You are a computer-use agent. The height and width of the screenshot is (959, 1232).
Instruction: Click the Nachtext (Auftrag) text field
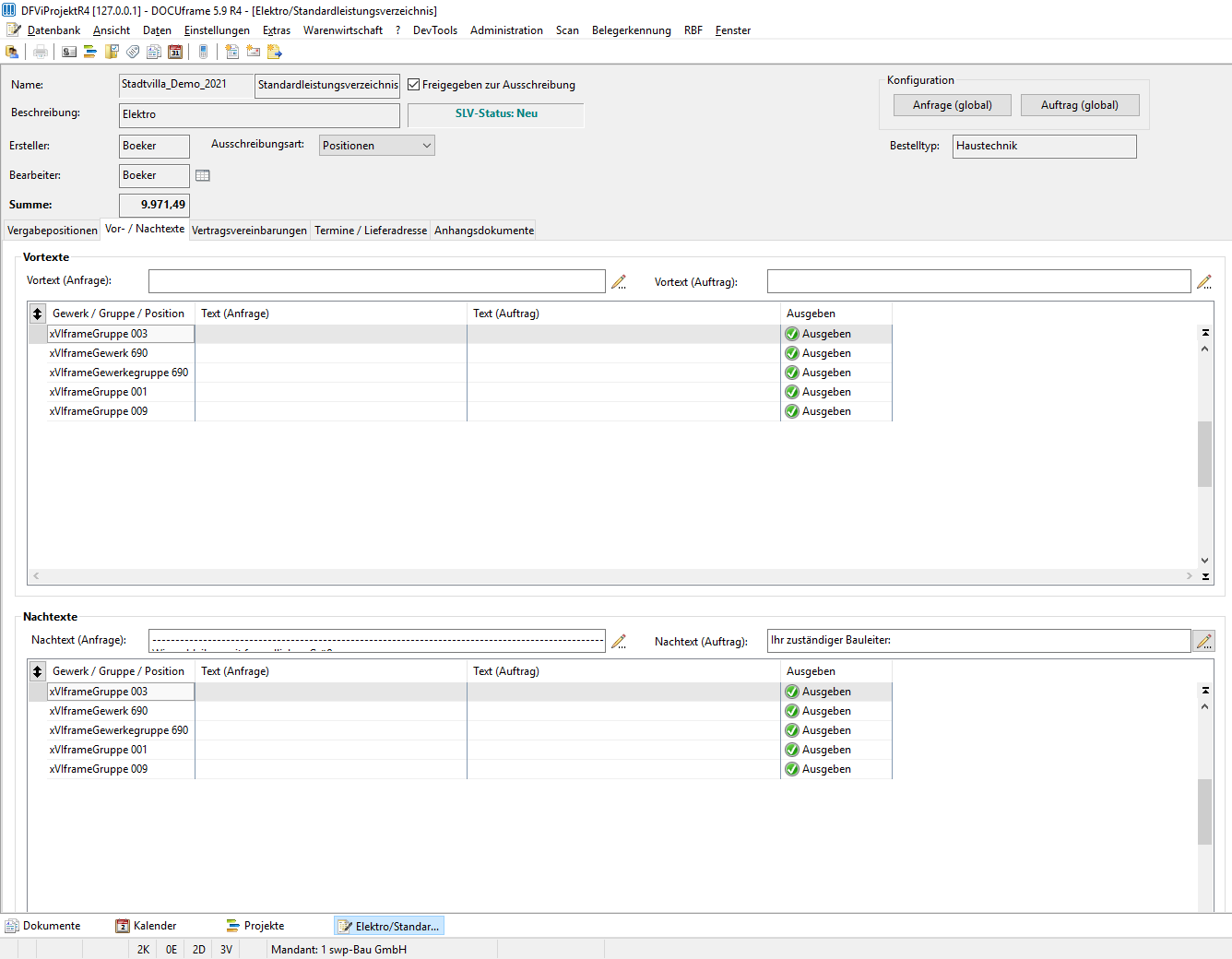(979, 641)
